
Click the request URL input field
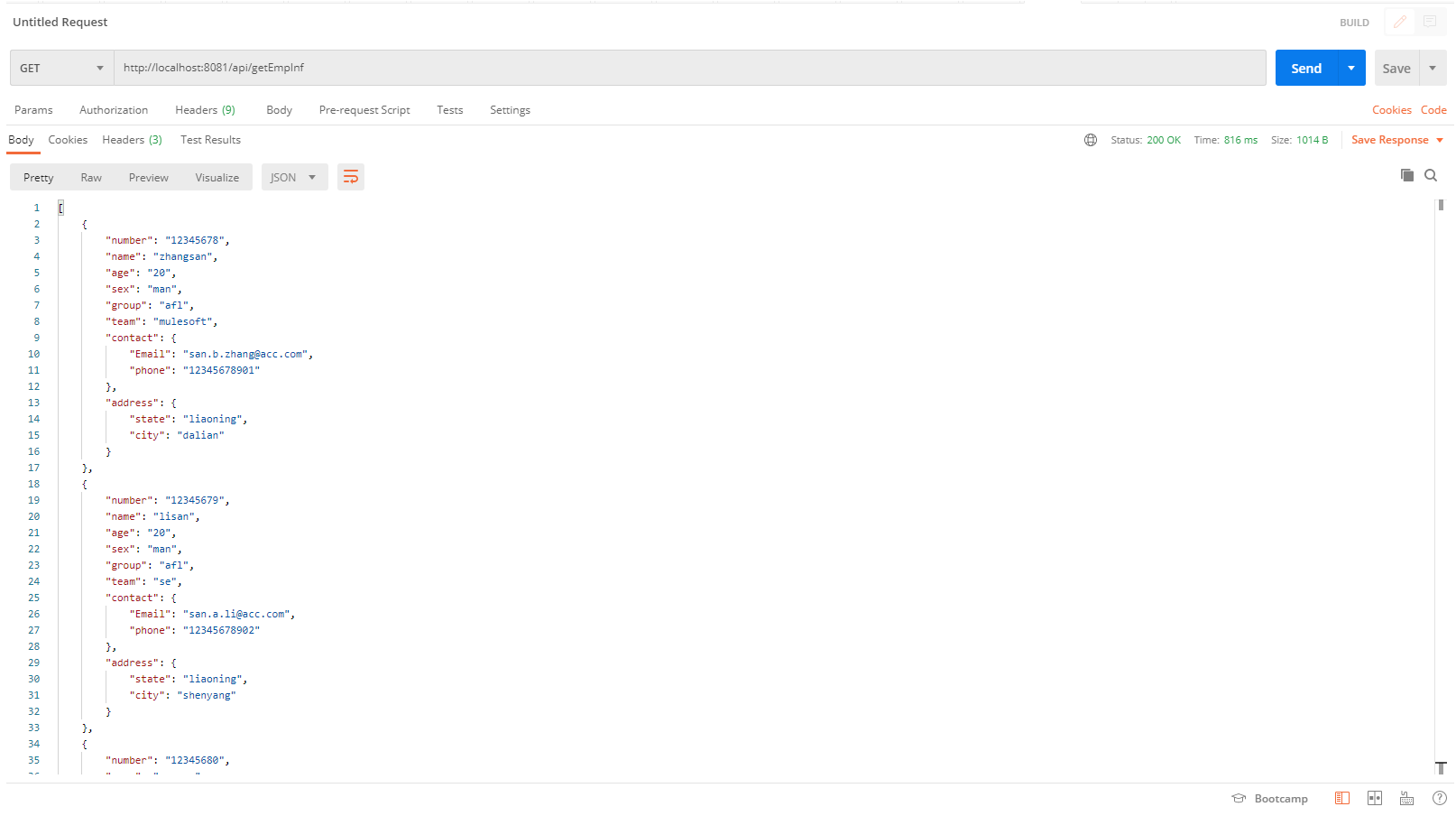631,68
